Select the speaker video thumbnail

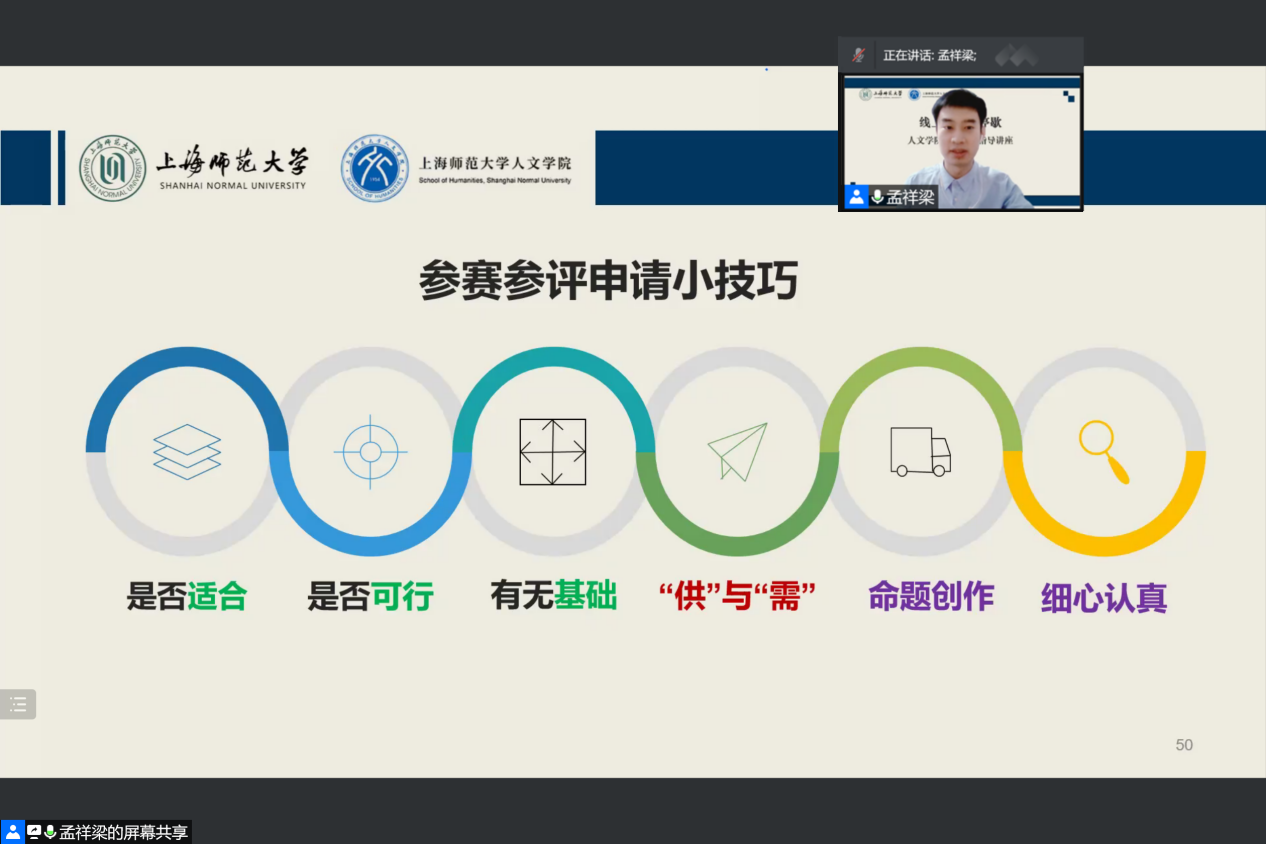point(960,140)
